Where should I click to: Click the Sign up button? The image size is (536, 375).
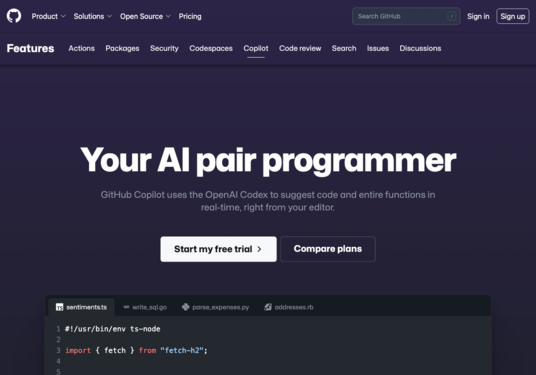[513, 16]
